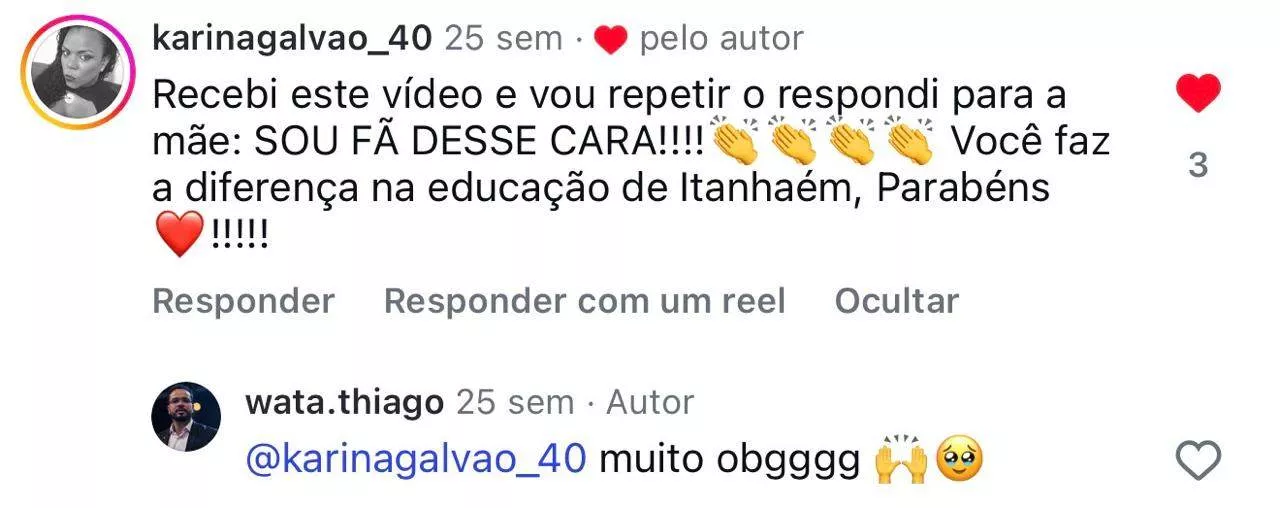This screenshot has height=508, width=1280.
Task: Click the small heart beside 'pelo autor'
Action: (x=609, y=39)
